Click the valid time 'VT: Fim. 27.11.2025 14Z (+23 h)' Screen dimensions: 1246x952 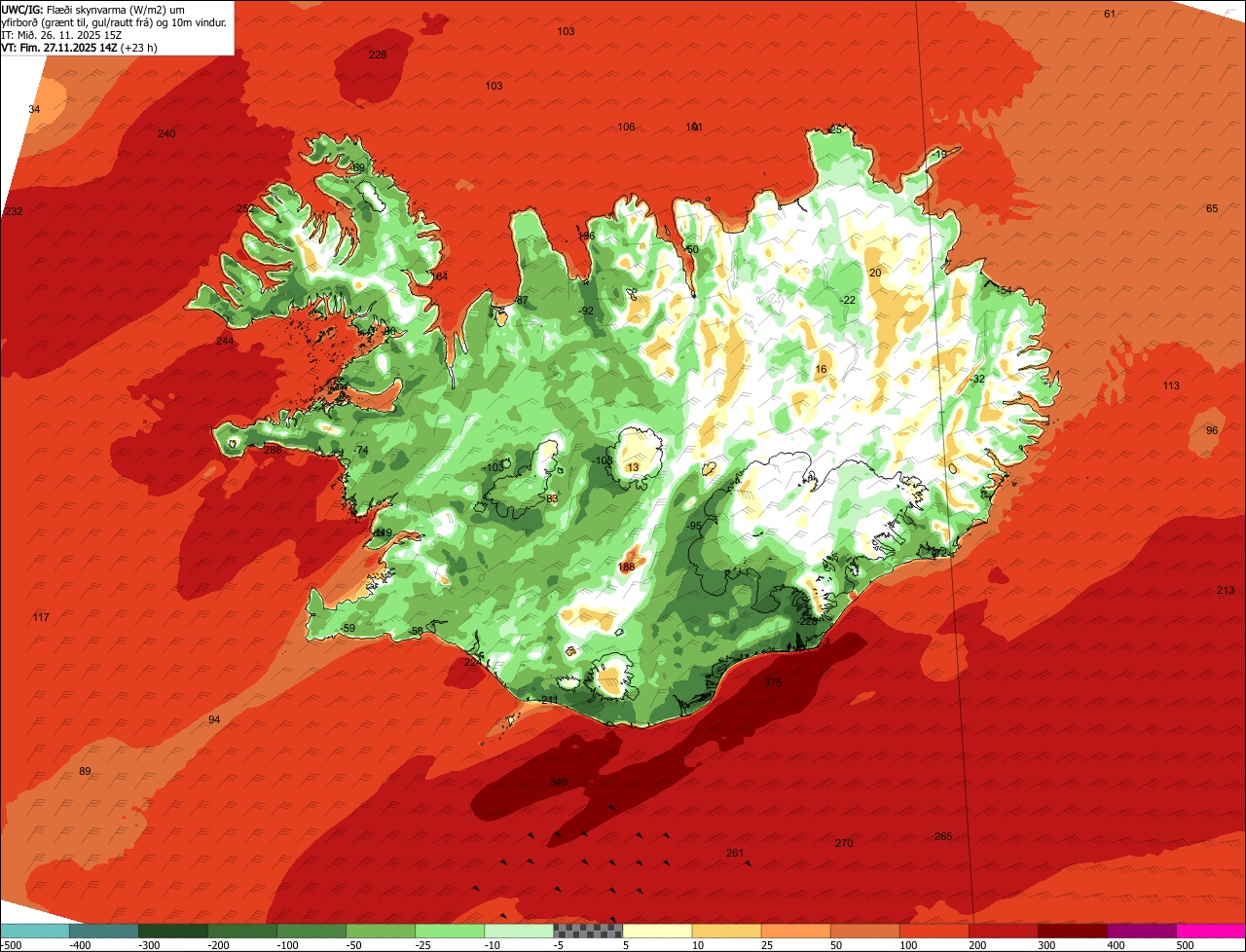[80, 47]
